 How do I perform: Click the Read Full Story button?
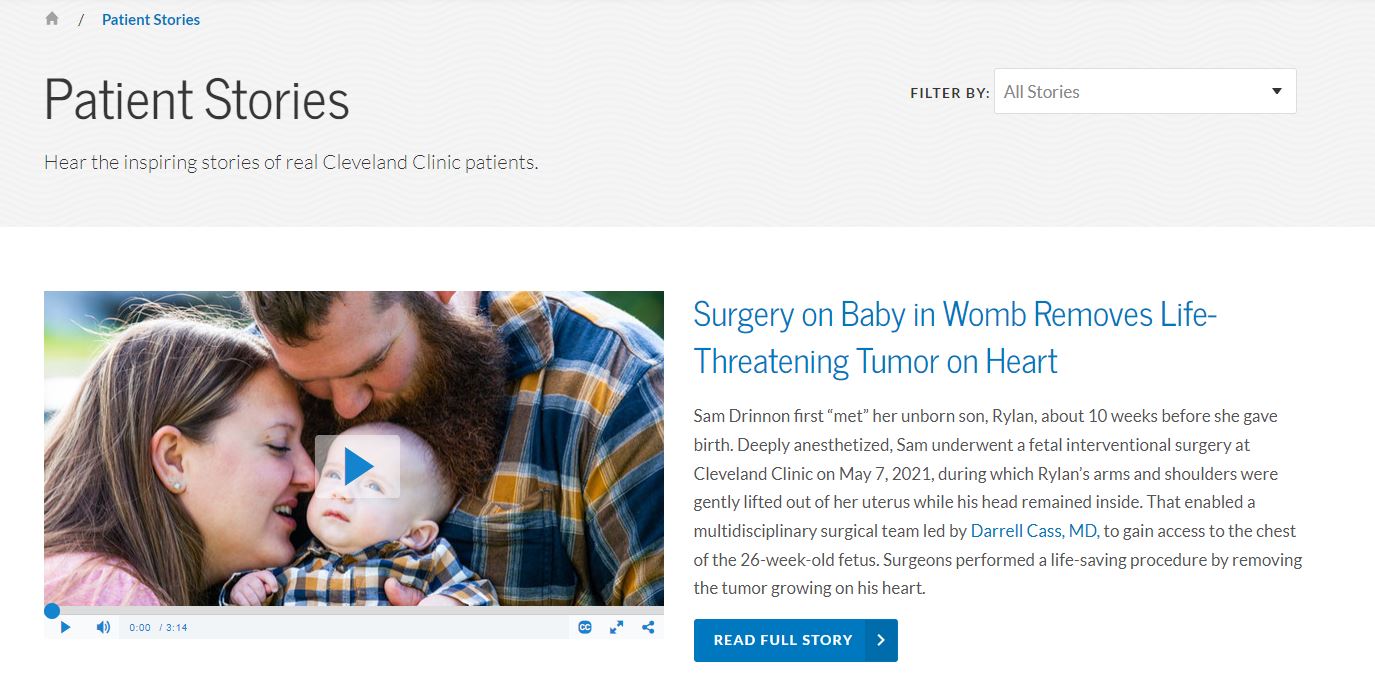[x=796, y=640]
